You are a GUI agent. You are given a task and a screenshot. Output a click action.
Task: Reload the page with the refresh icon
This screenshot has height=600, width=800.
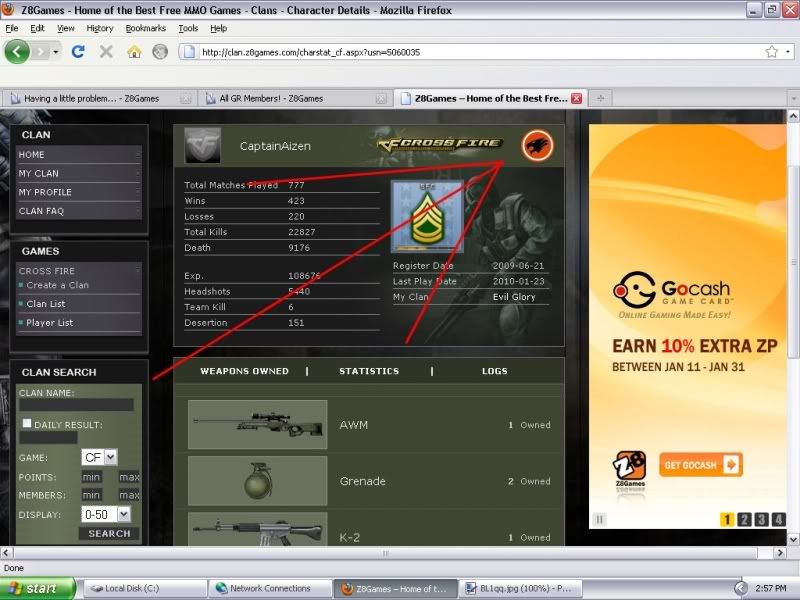pyautogui.click(x=80, y=51)
